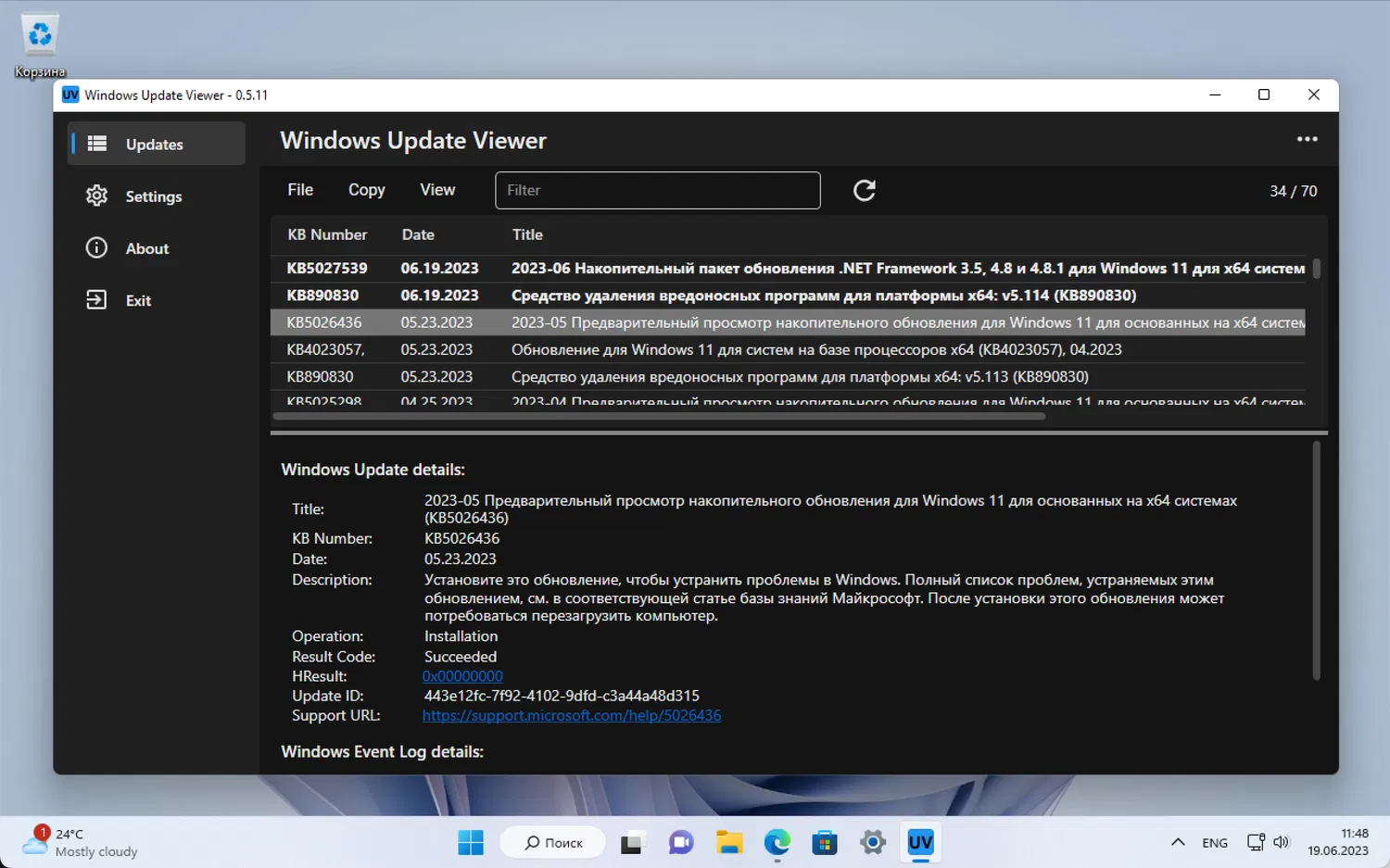The image size is (1390, 868).
Task: Open the Windows Start menu
Action: [471, 842]
